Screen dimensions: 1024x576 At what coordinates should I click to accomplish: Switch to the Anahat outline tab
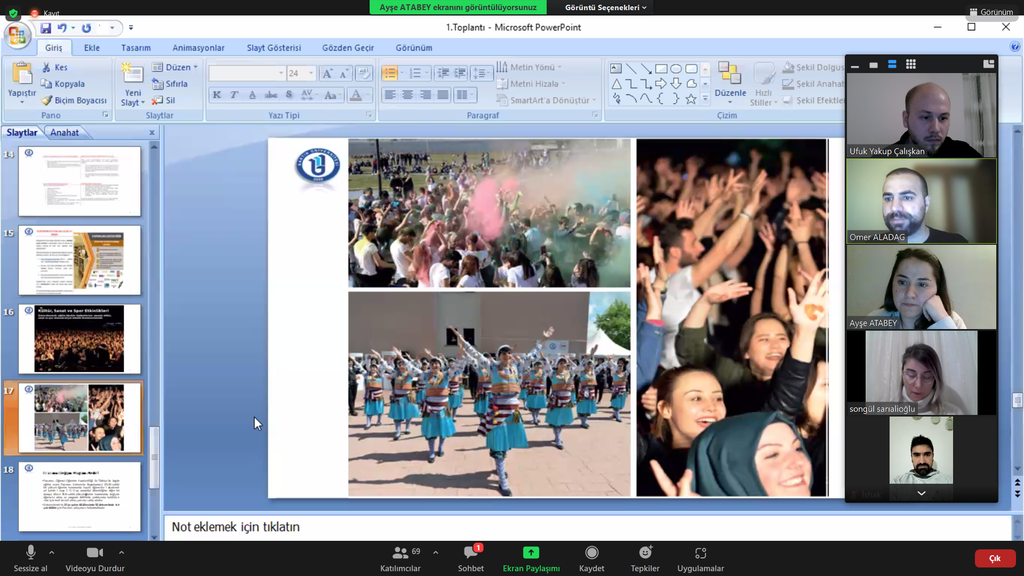click(65, 133)
